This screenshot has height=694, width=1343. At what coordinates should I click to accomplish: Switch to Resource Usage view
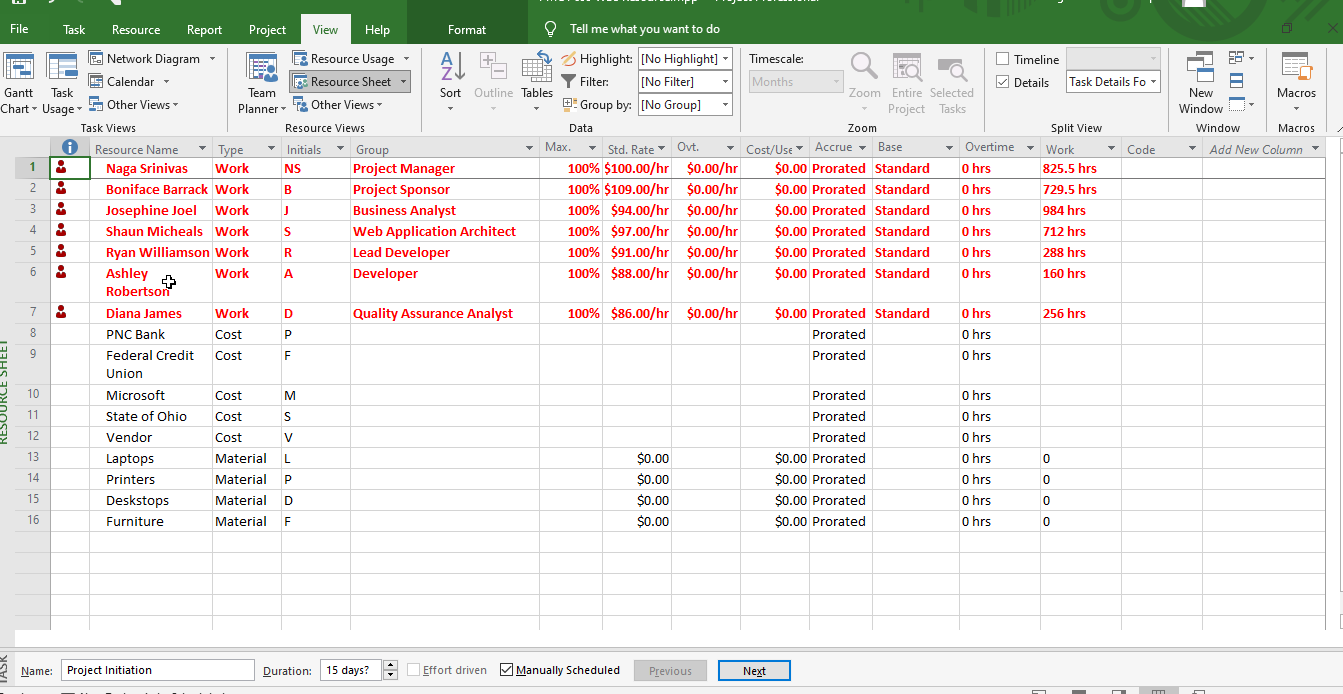click(351, 59)
